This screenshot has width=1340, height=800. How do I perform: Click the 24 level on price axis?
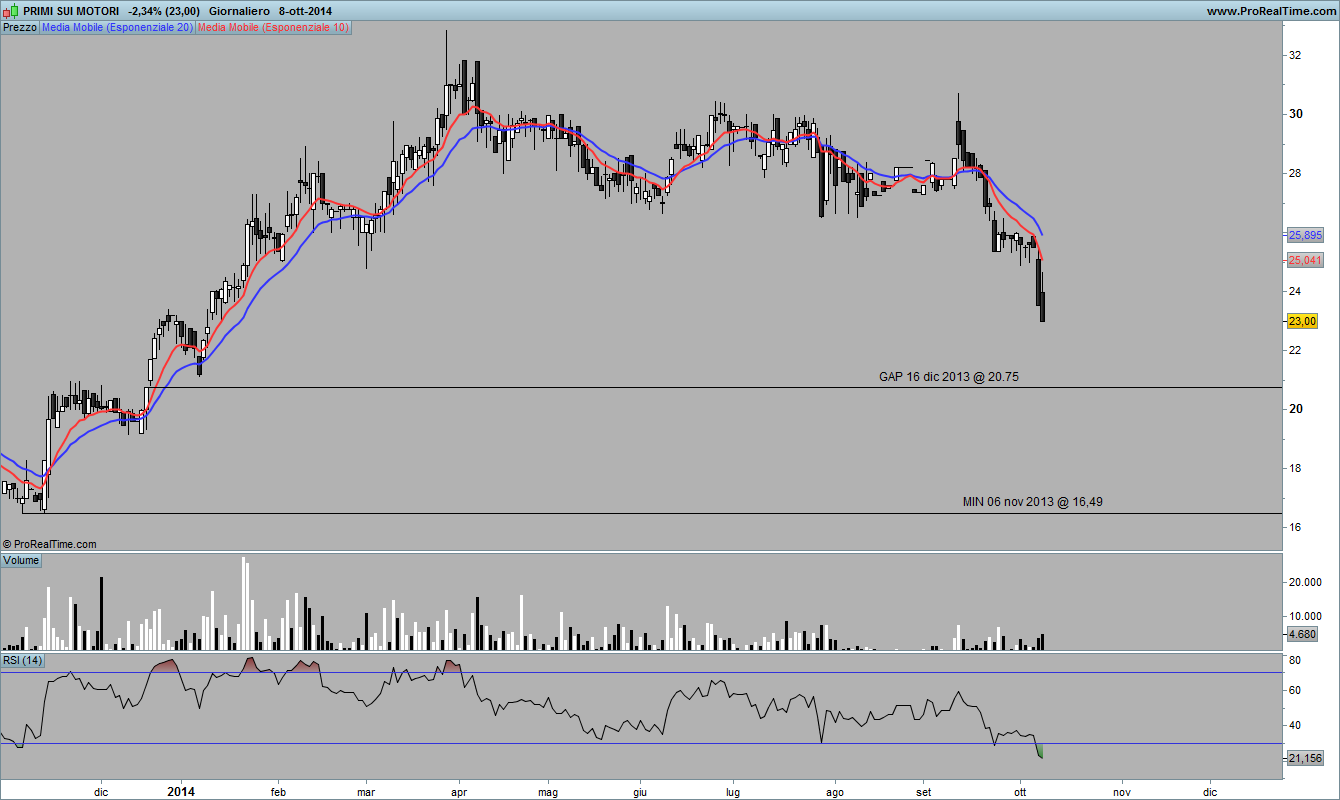(x=1294, y=291)
